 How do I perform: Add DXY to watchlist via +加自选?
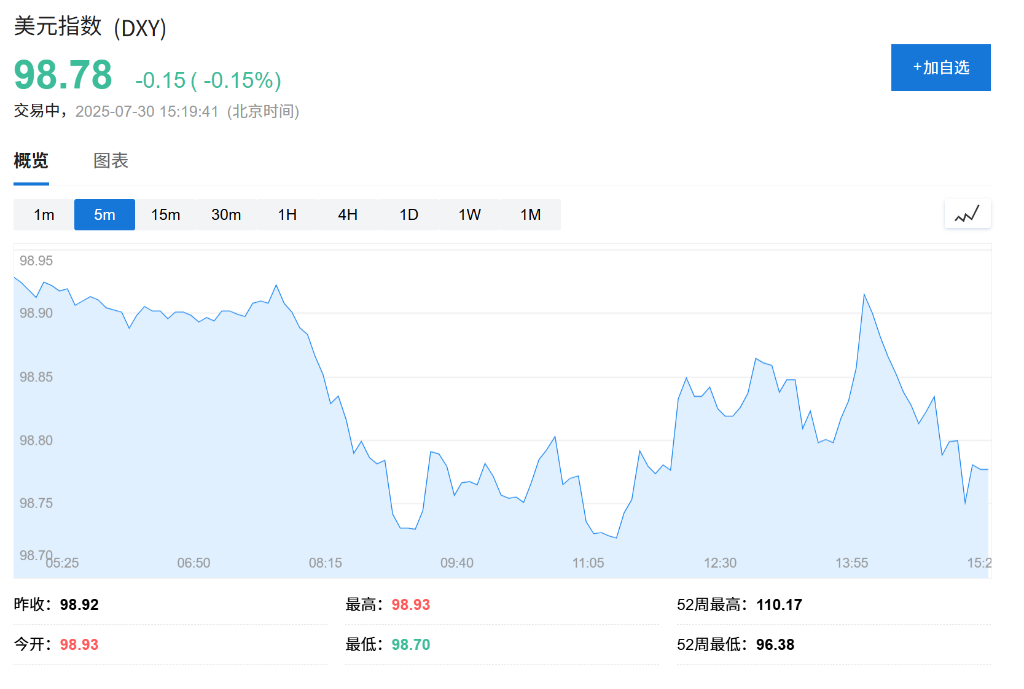(940, 67)
